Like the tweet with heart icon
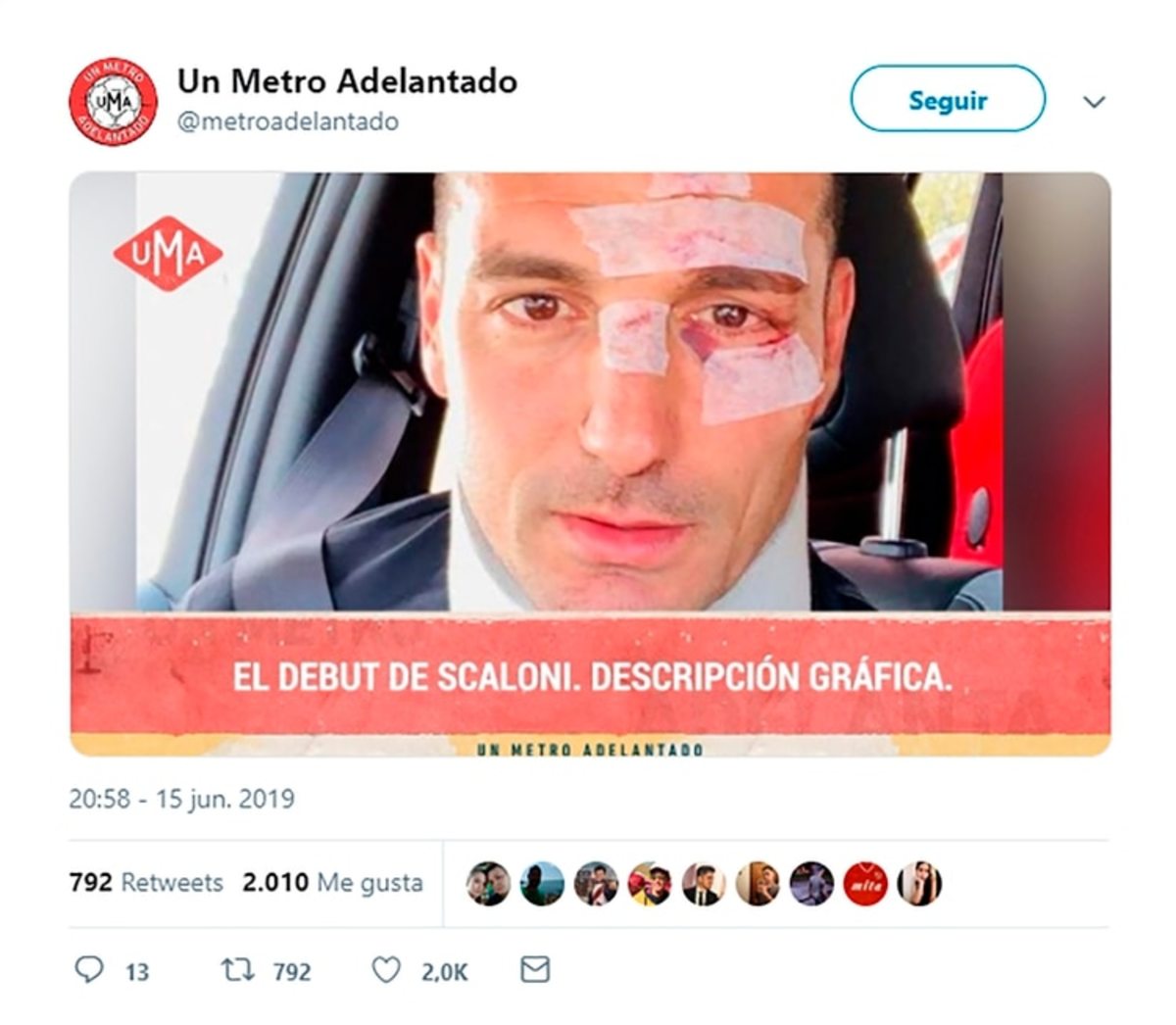1176x1025 pixels. click(x=386, y=970)
